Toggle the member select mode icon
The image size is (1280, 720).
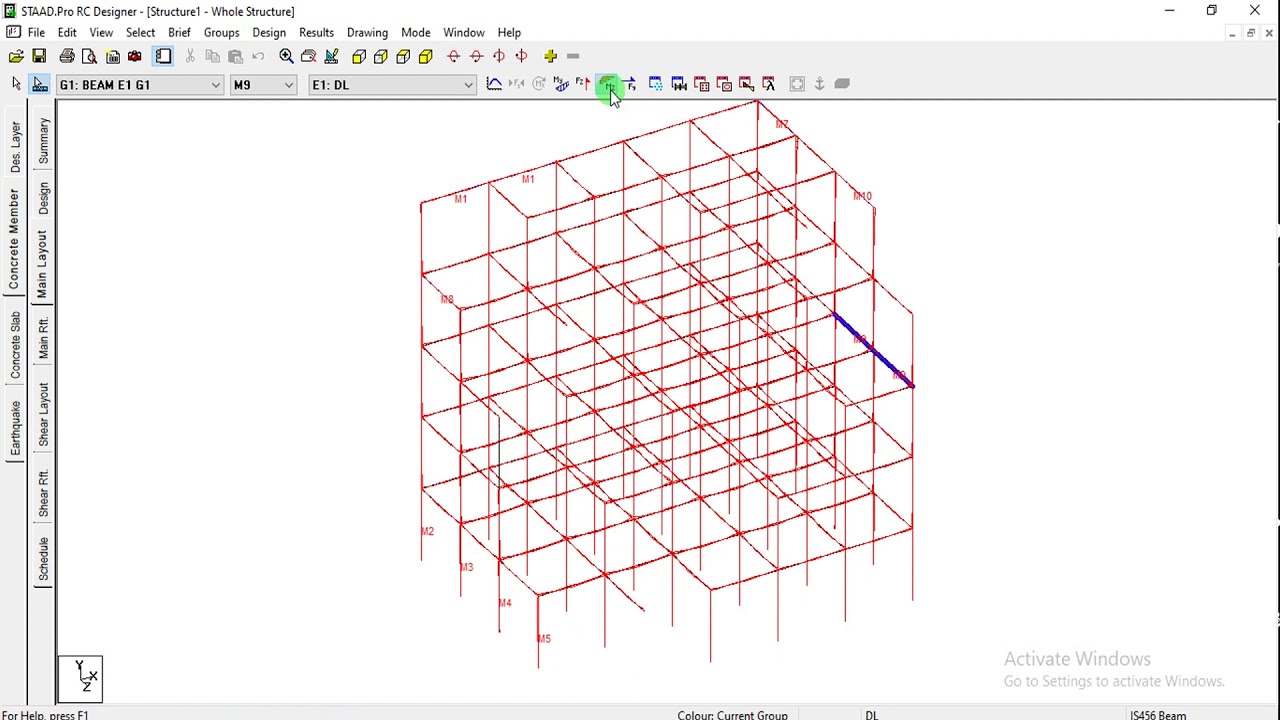[40, 85]
